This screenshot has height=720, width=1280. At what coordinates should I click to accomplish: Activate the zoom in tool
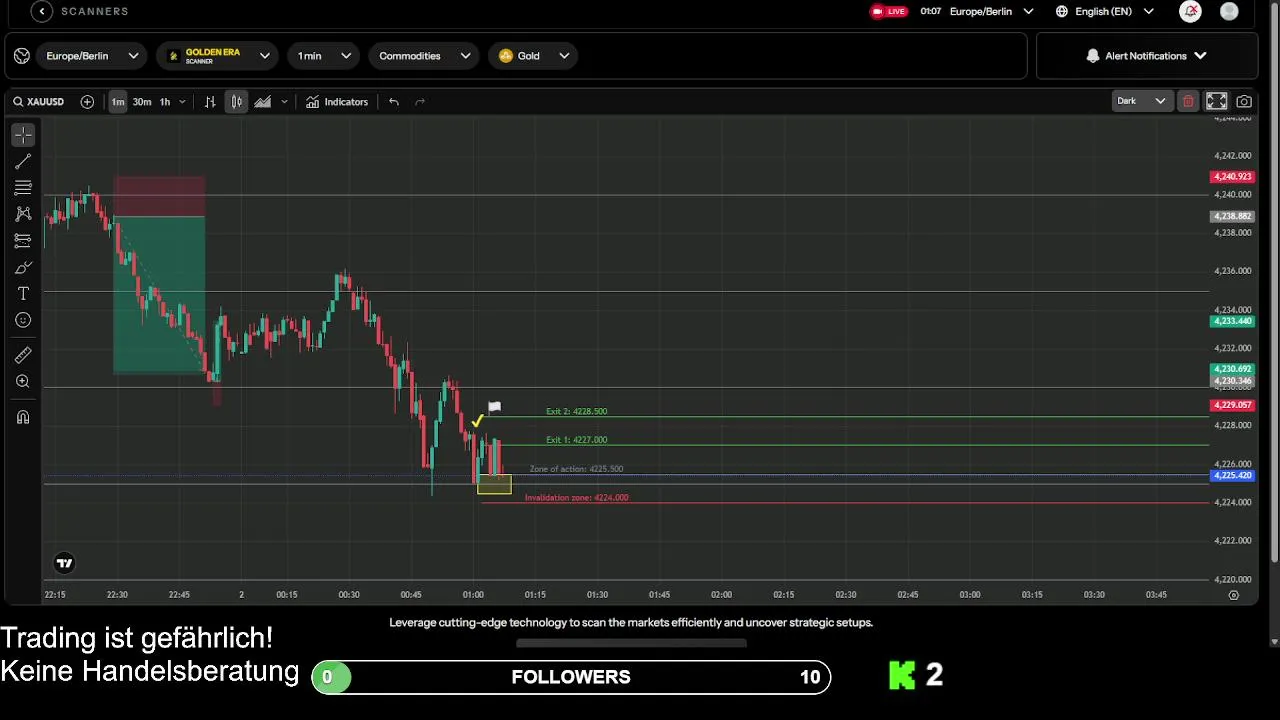click(x=23, y=382)
